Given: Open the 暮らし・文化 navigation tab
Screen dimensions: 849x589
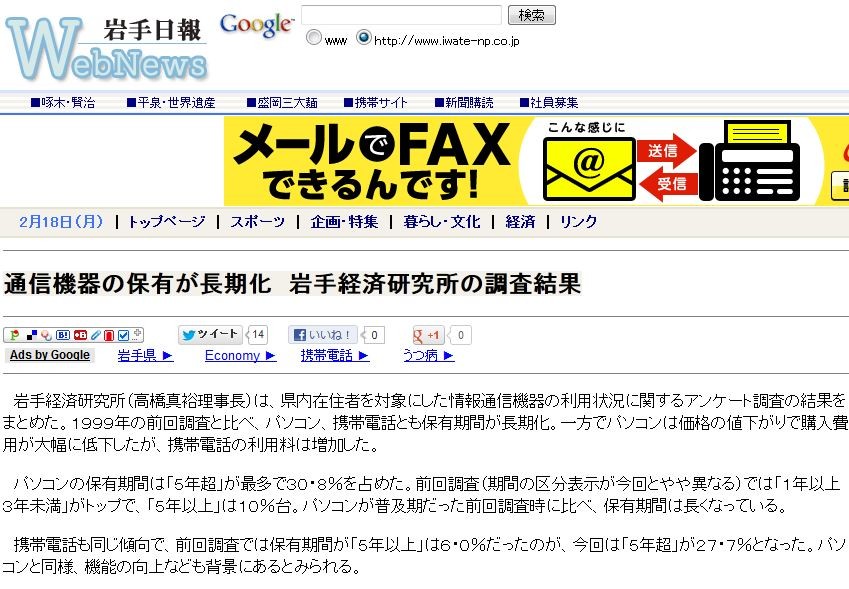Looking at the screenshot, I should pos(441,221).
